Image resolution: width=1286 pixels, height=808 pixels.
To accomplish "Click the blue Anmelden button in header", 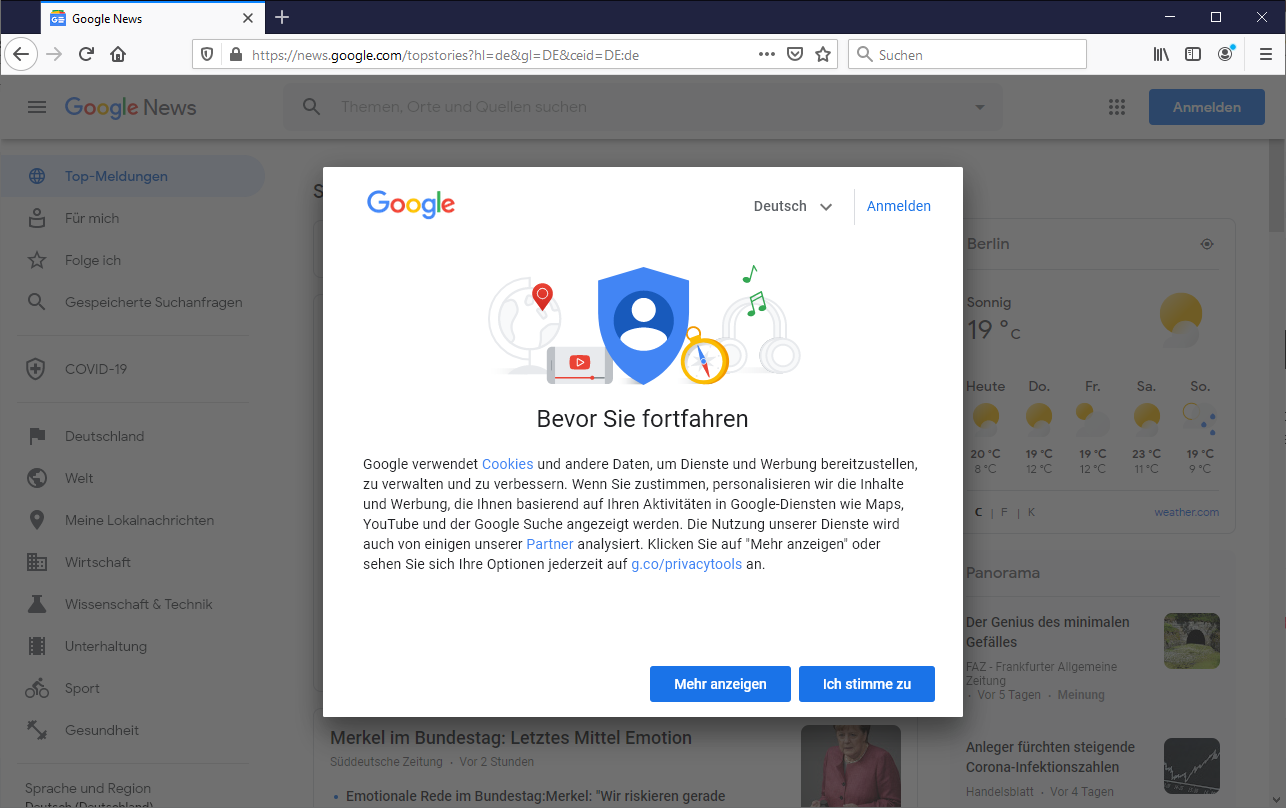I will pyautogui.click(x=1207, y=107).
